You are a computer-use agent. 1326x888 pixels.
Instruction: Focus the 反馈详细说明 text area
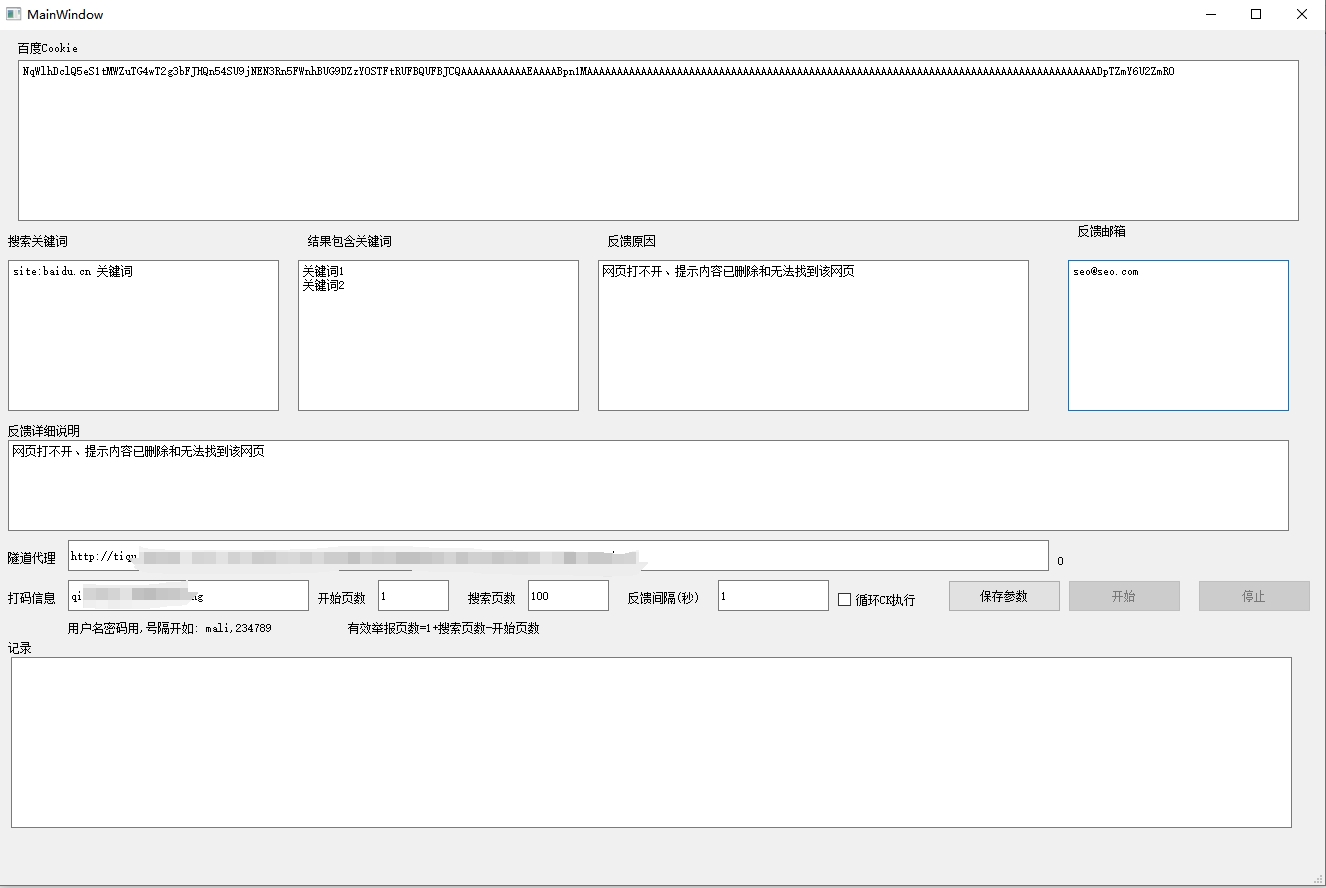[x=648, y=485]
